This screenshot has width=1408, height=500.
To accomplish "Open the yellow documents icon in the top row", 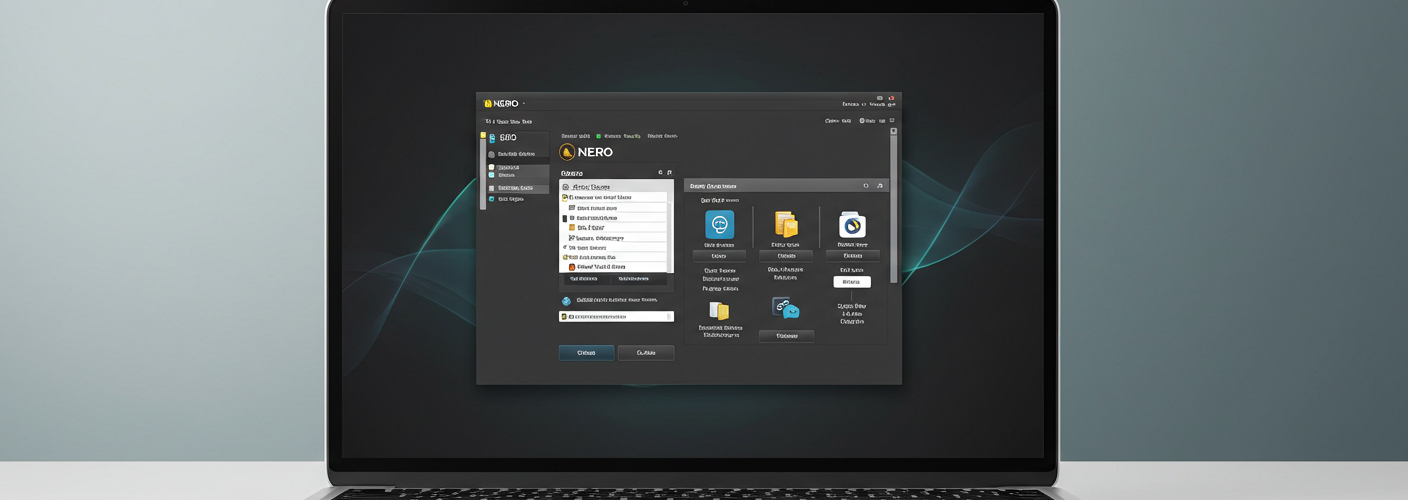I will click(785, 223).
